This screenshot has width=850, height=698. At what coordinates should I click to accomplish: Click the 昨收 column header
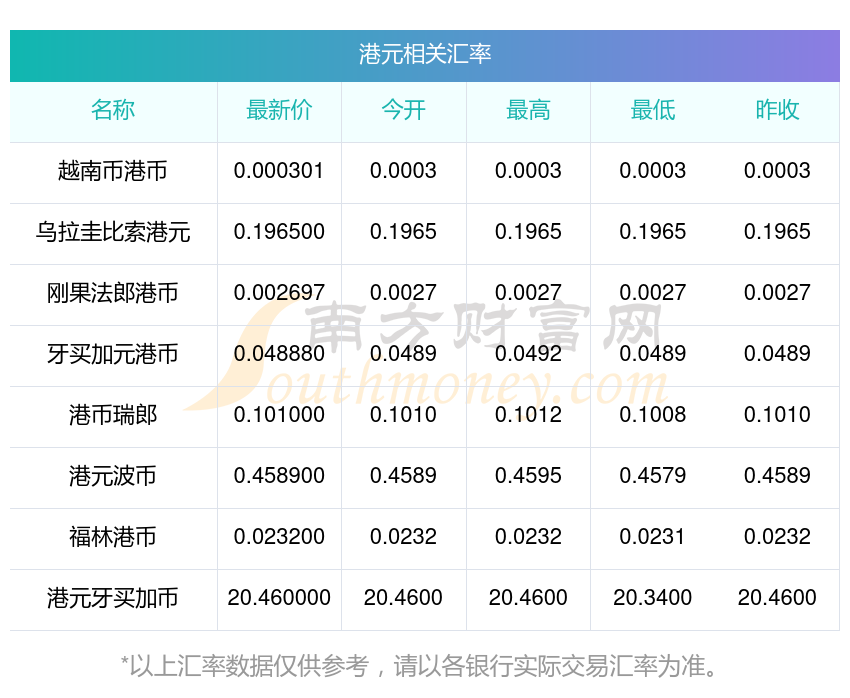pos(777,110)
